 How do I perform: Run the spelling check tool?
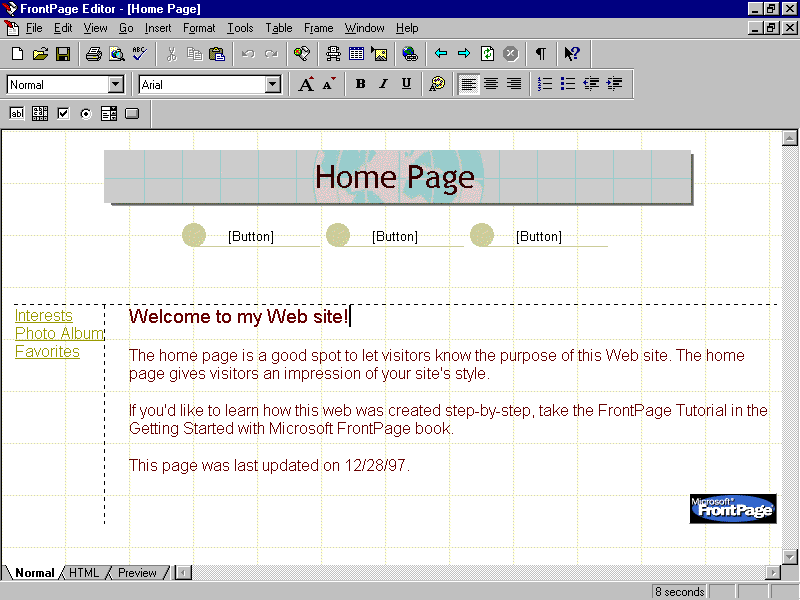point(139,54)
